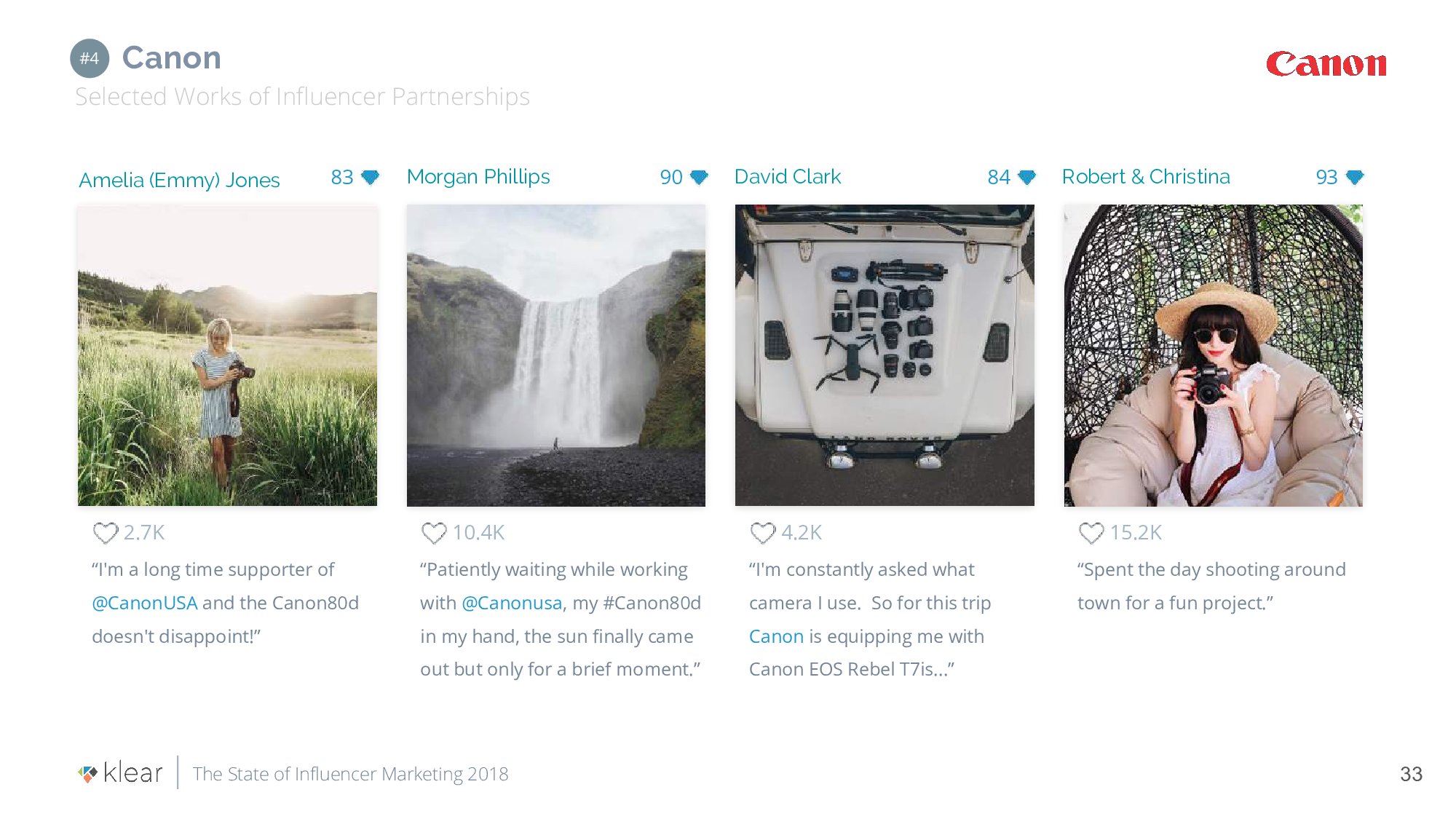The image size is (1456, 819).
Task: Open Amelia (Emmy) Jones profile name
Action: [179, 180]
